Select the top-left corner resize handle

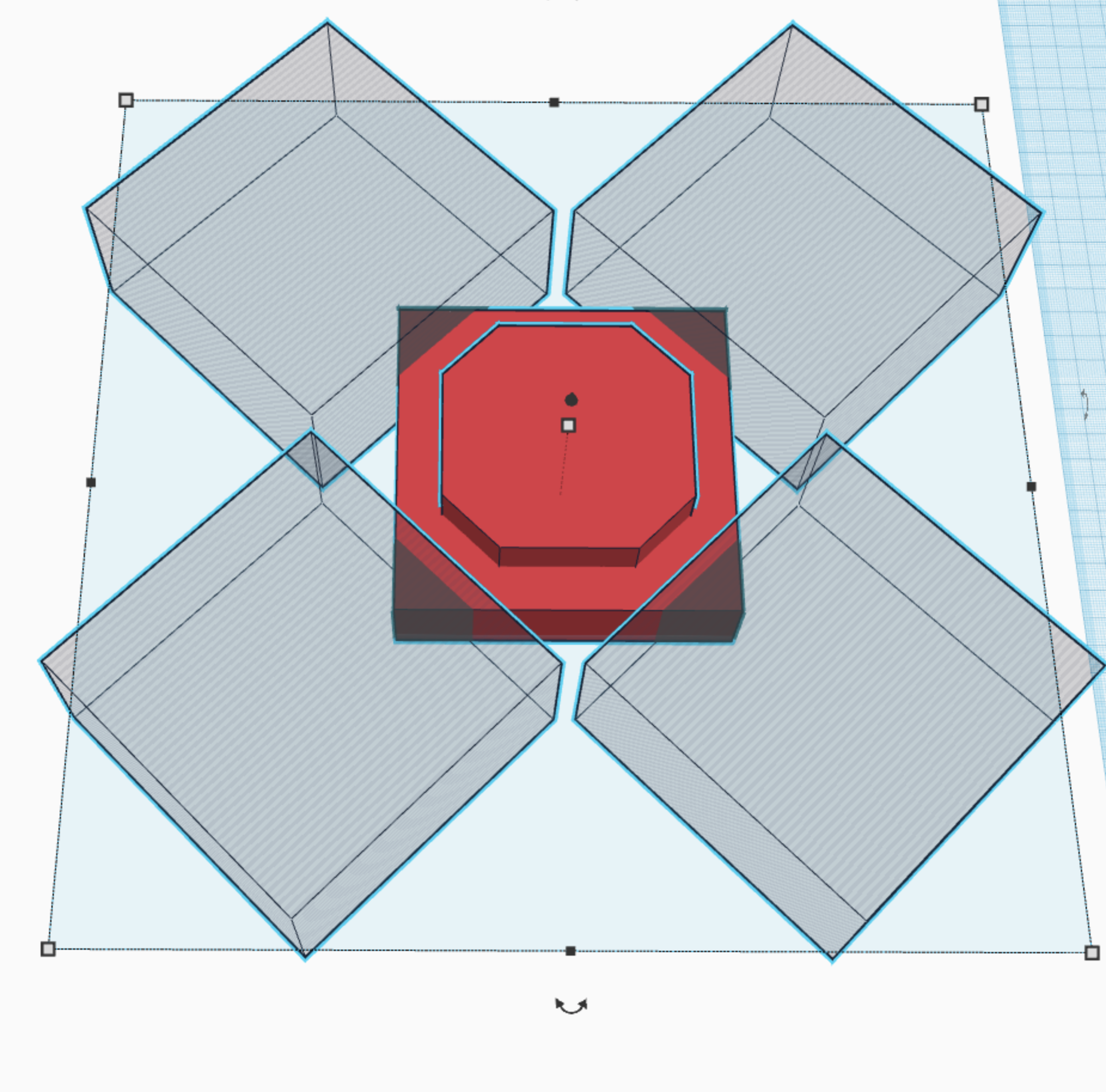pos(126,100)
